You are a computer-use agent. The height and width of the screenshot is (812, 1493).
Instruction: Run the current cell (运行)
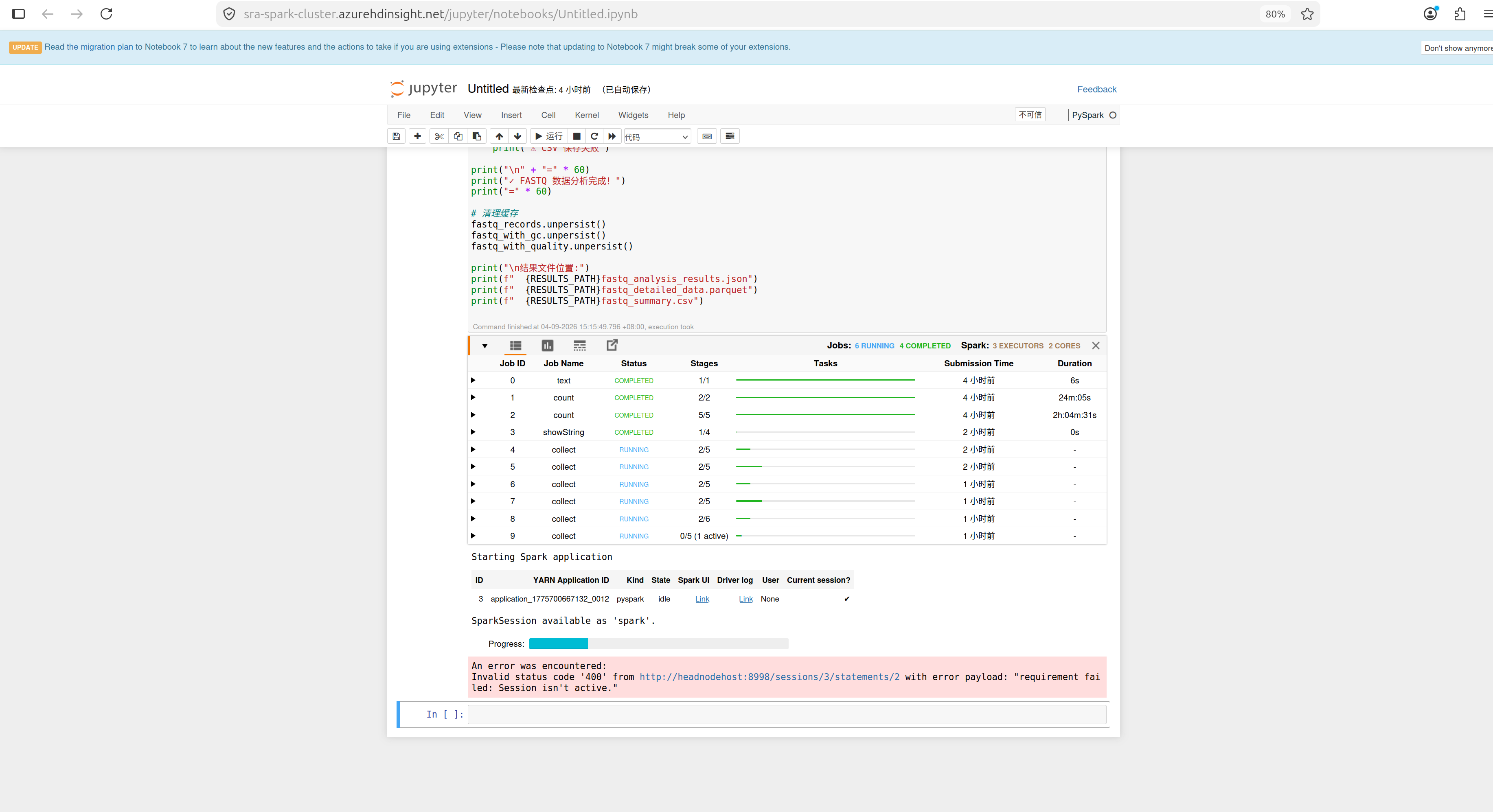tap(548, 136)
